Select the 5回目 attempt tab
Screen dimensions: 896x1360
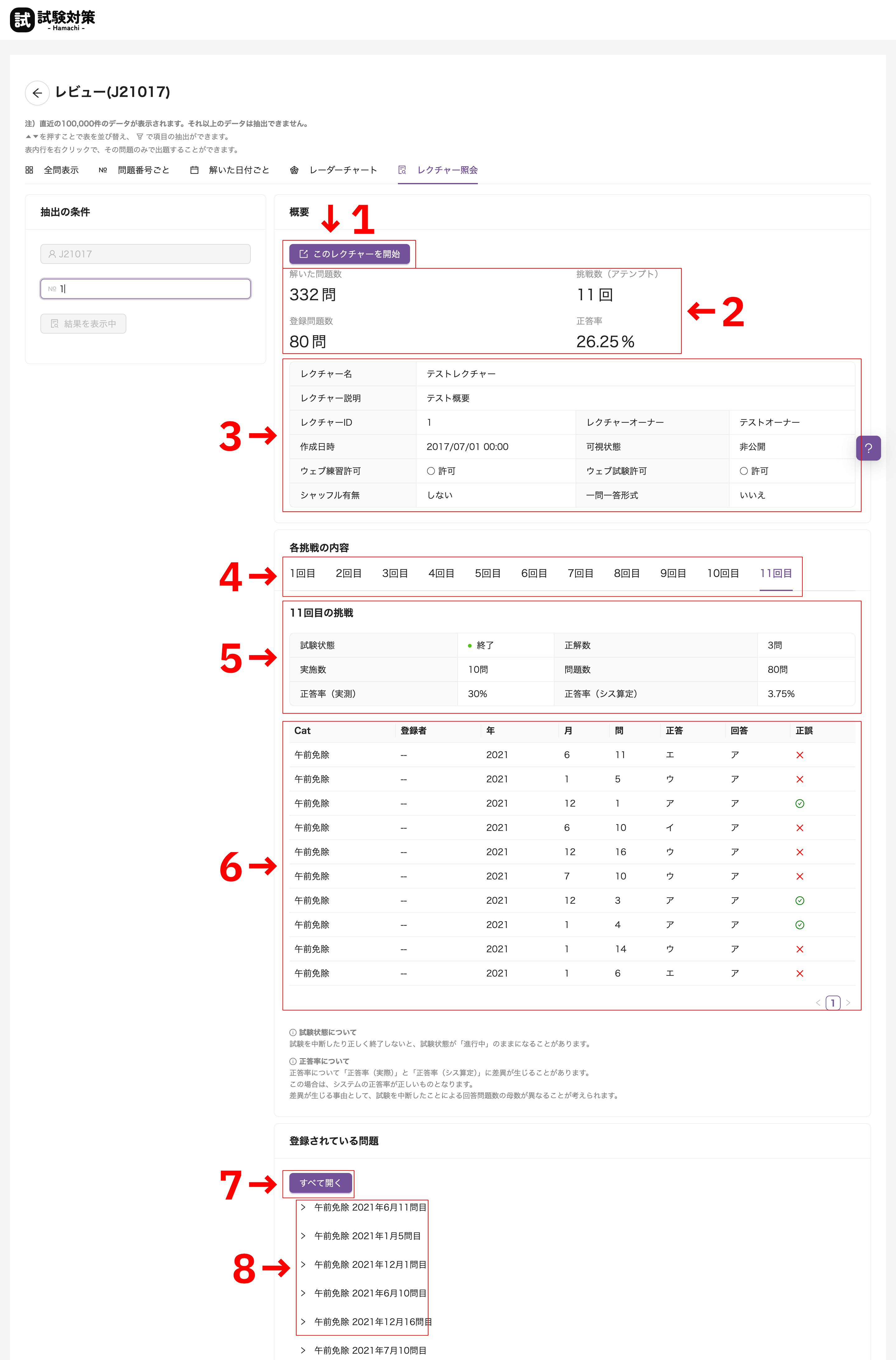[488, 573]
